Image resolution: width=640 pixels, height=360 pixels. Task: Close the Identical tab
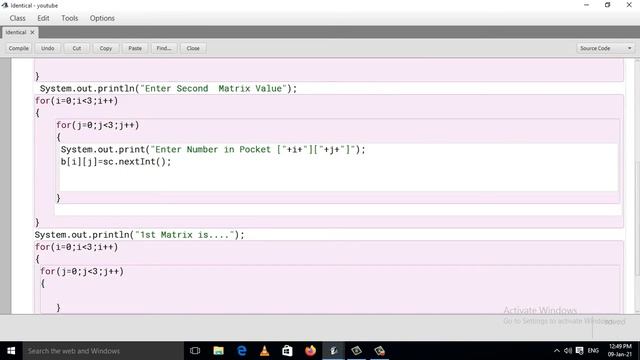pyautogui.click(x=33, y=32)
